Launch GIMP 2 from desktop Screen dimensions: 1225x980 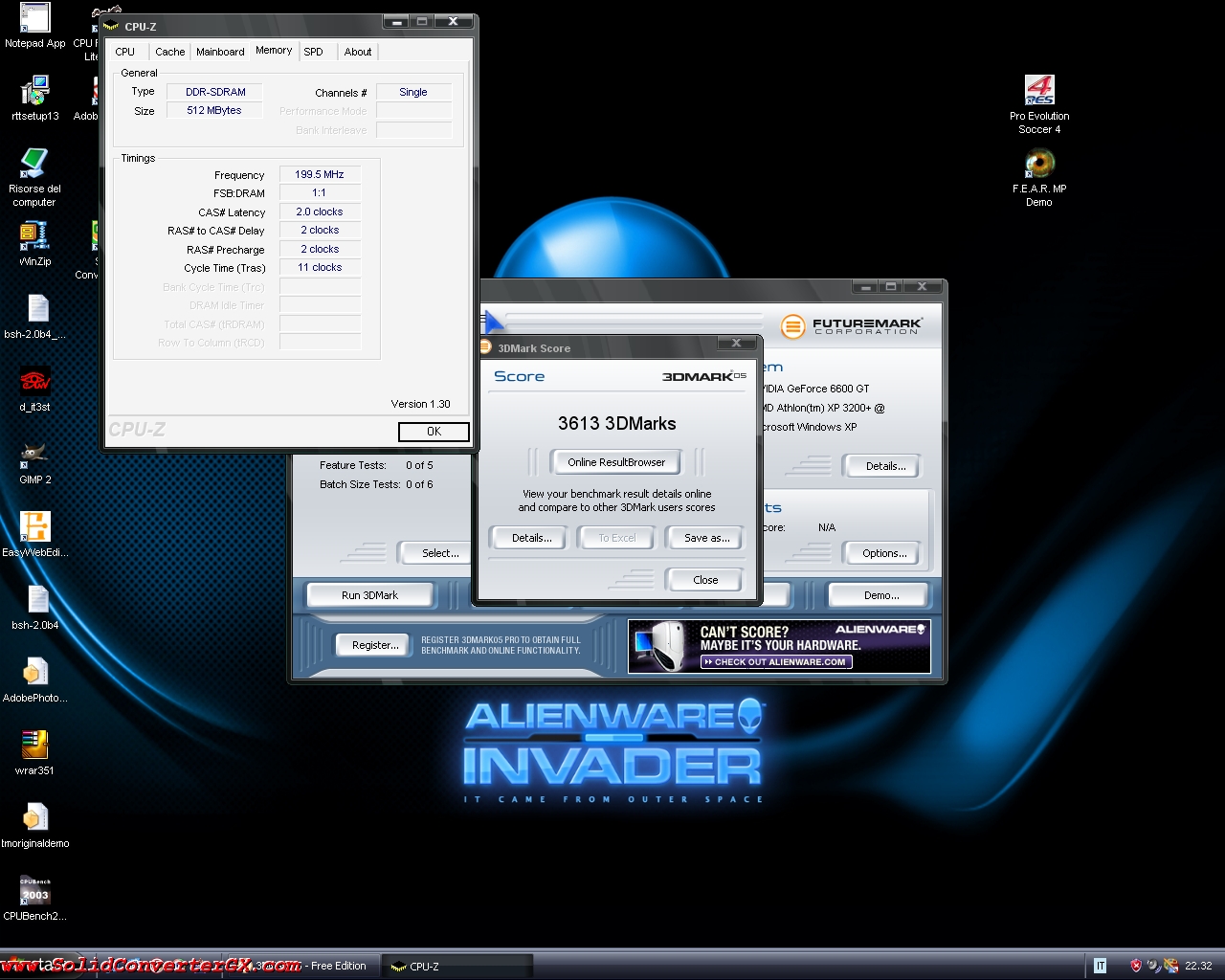[34, 462]
